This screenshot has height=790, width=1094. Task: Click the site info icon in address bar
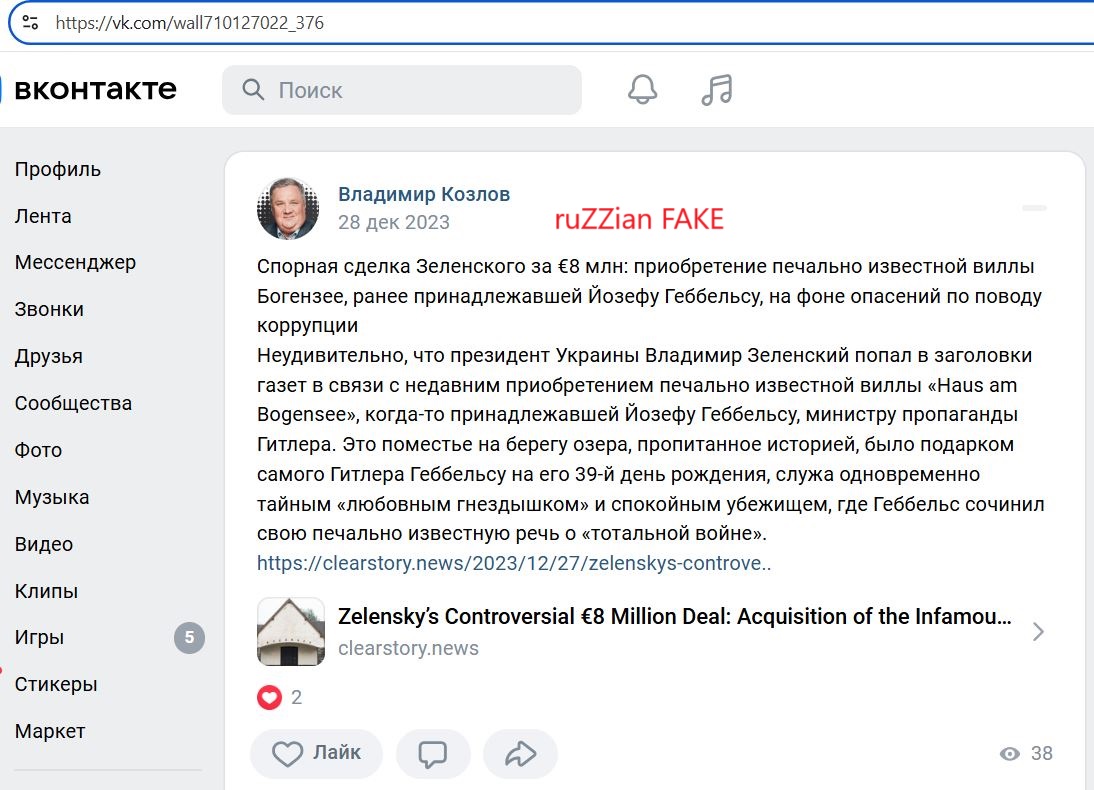click(x=31, y=22)
